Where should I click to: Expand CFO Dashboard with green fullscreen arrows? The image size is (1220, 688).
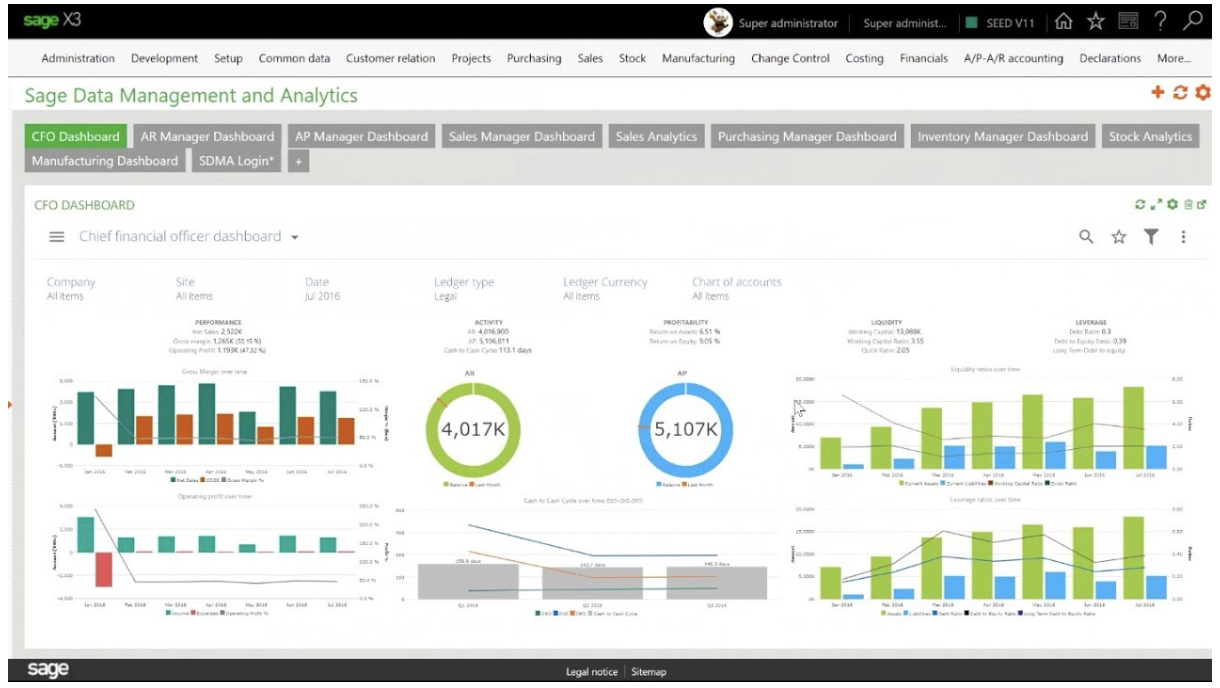[1156, 205]
